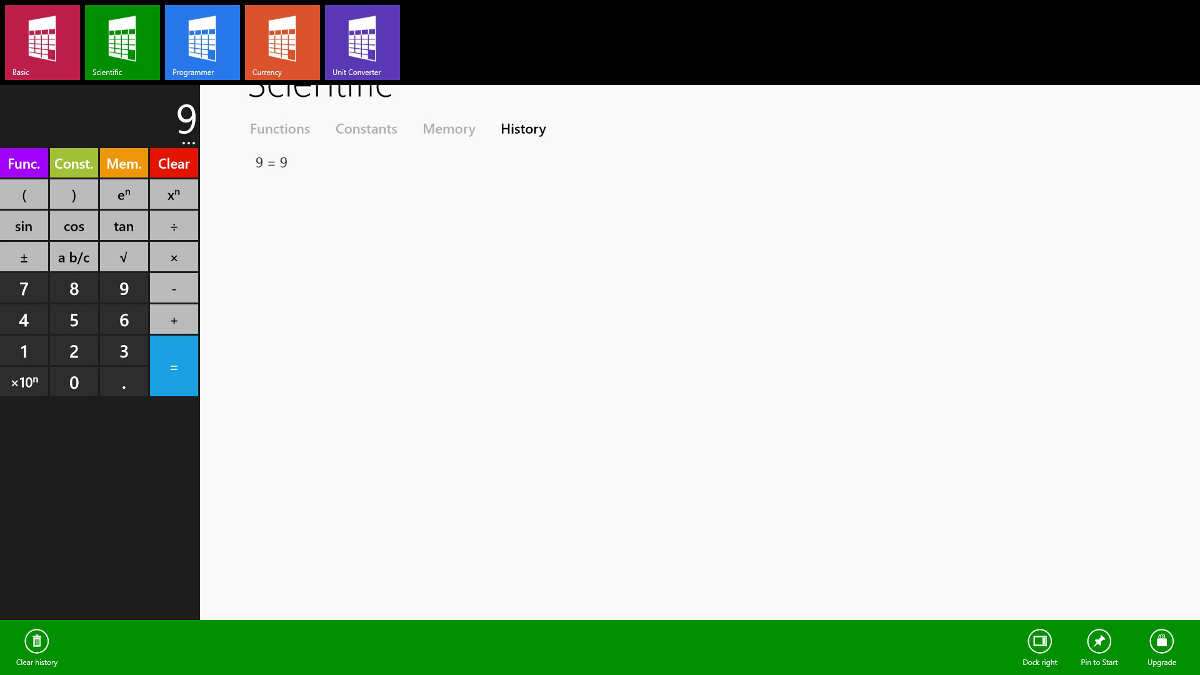The width and height of the screenshot is (1200, 675).
Task: Click the close parenthesis key
Action: pyautogui.click(x=74, y=195)
